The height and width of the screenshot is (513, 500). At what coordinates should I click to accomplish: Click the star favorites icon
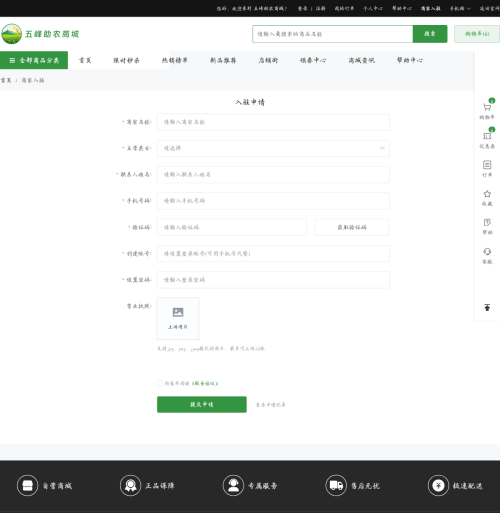click(487, 194)
